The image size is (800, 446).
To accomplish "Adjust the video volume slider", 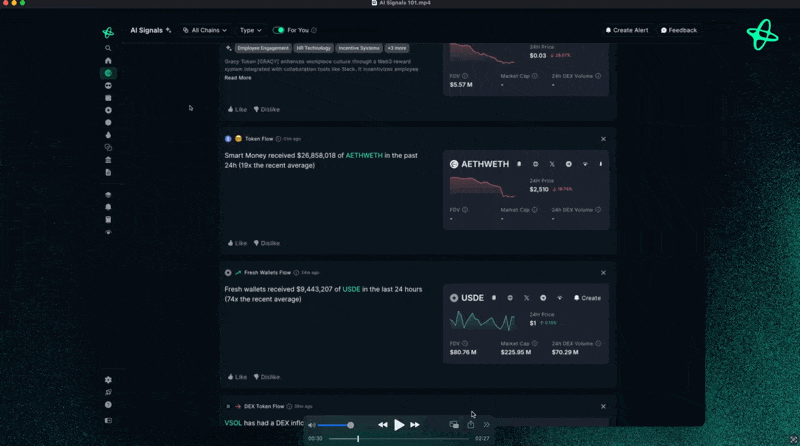I will 336,425.
